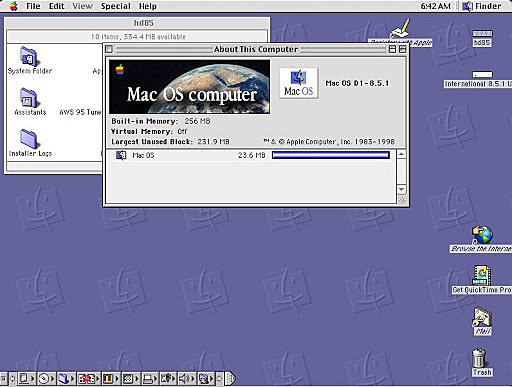Open the printer selector Control Strip module
This screenshot has width=512, height=387.
click(150, 378)
